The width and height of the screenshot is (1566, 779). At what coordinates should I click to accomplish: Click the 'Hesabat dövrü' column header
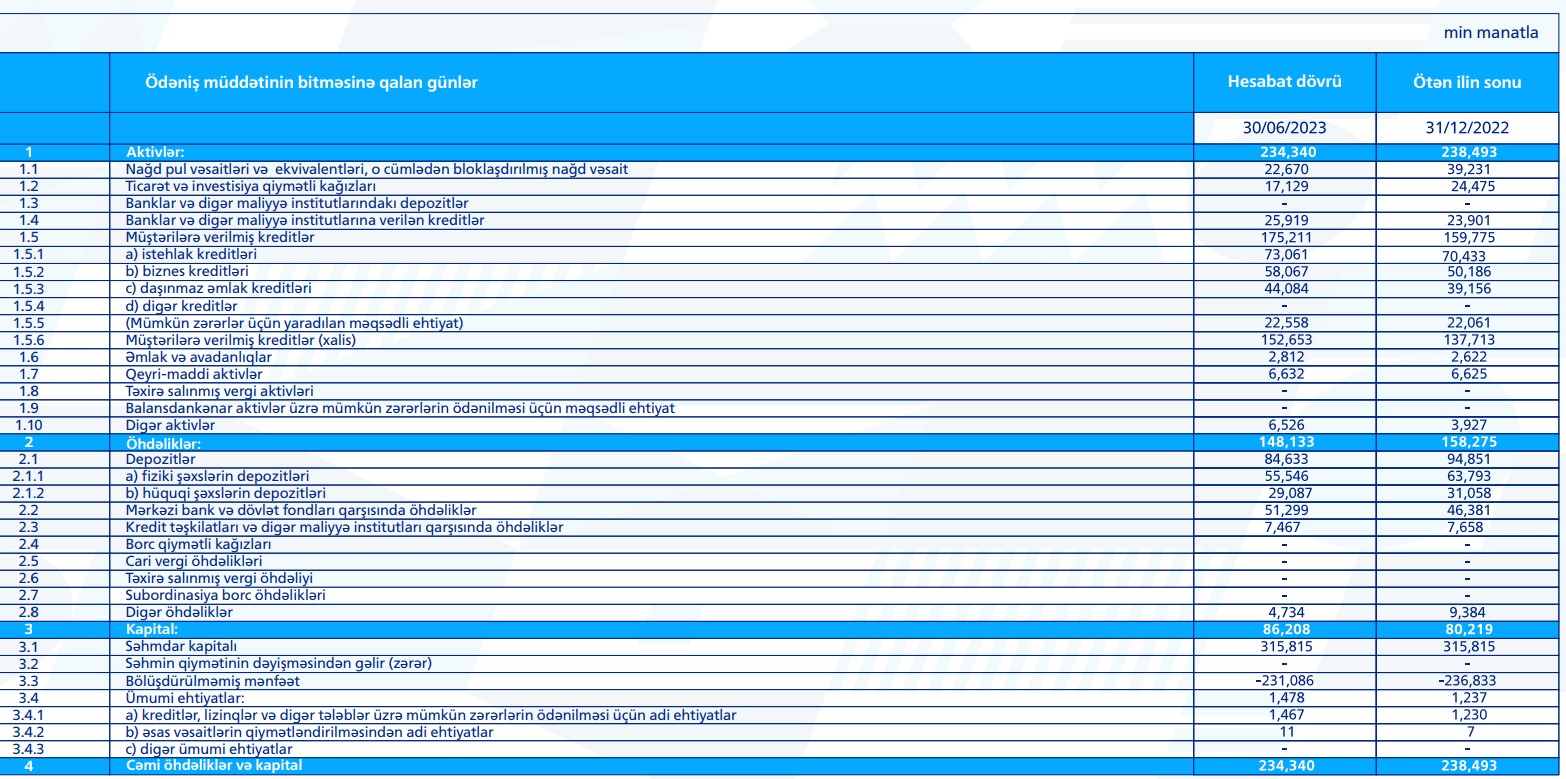pos(1284,81)
